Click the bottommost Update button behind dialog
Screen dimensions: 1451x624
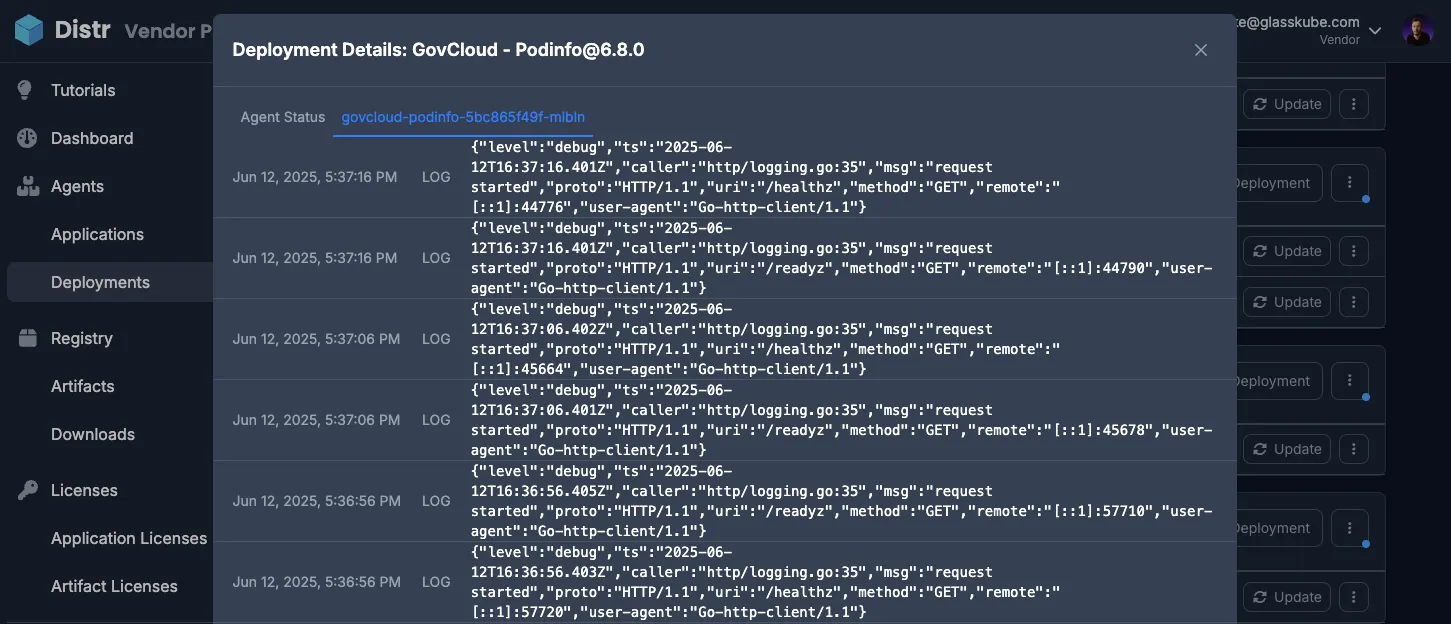1287,597
